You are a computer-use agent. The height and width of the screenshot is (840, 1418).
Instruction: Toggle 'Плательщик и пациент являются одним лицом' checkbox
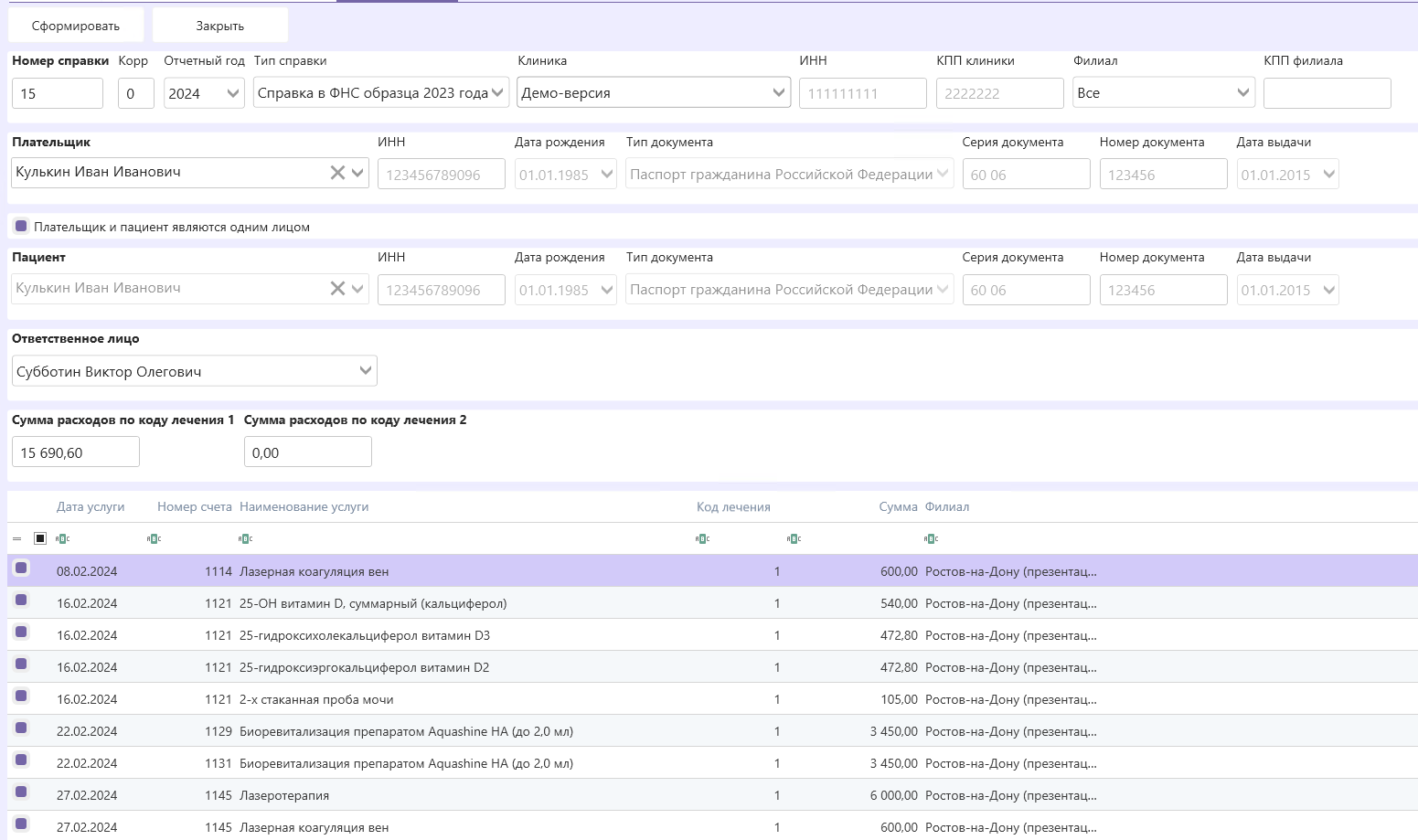[x=21, y=226]
